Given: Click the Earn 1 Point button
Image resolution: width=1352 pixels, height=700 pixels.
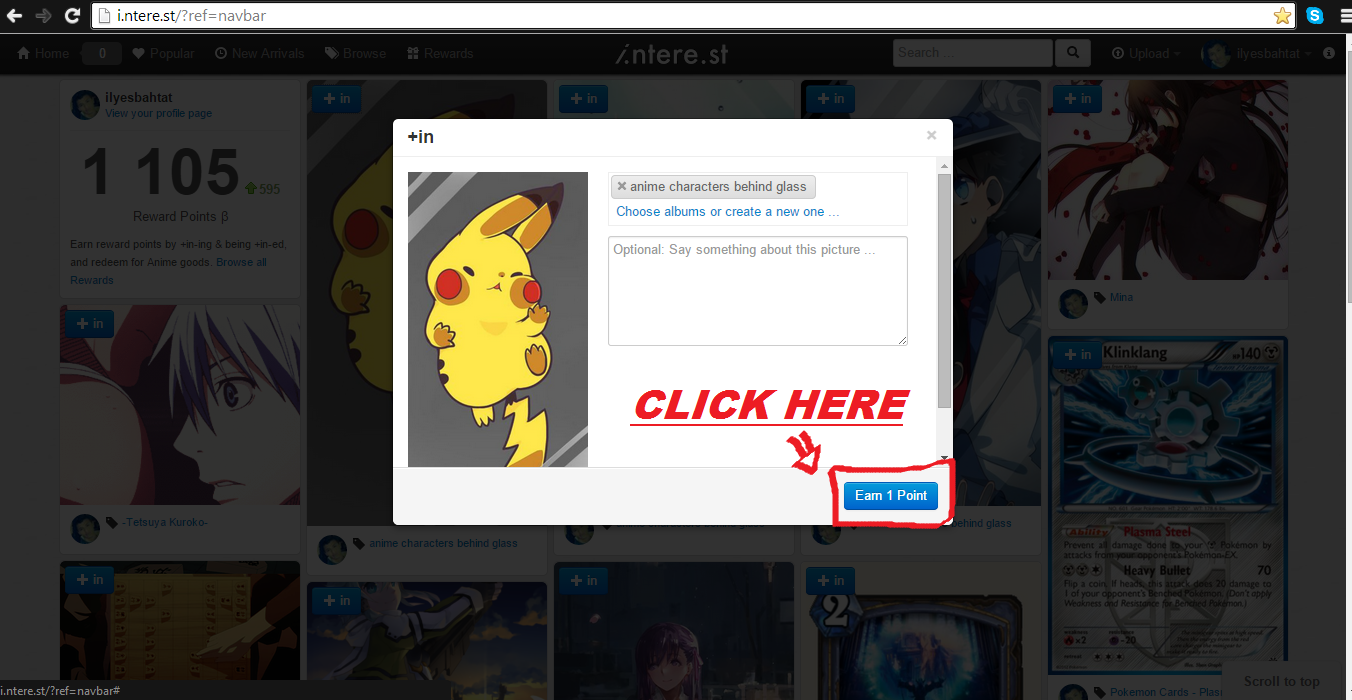Looking at the screenshot, I should 891,495.
